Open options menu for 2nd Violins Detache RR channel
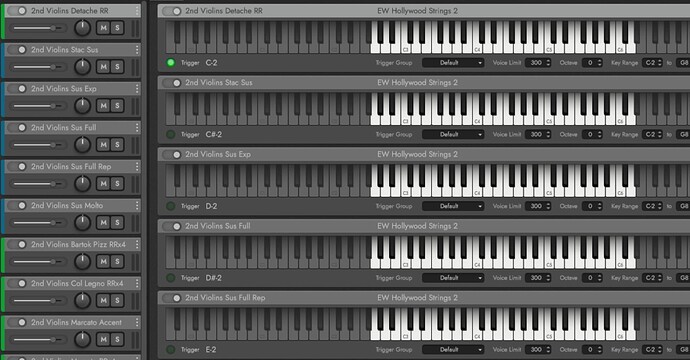Image resolution: width=690 pixels, height=360 pixels. [137, 11]
